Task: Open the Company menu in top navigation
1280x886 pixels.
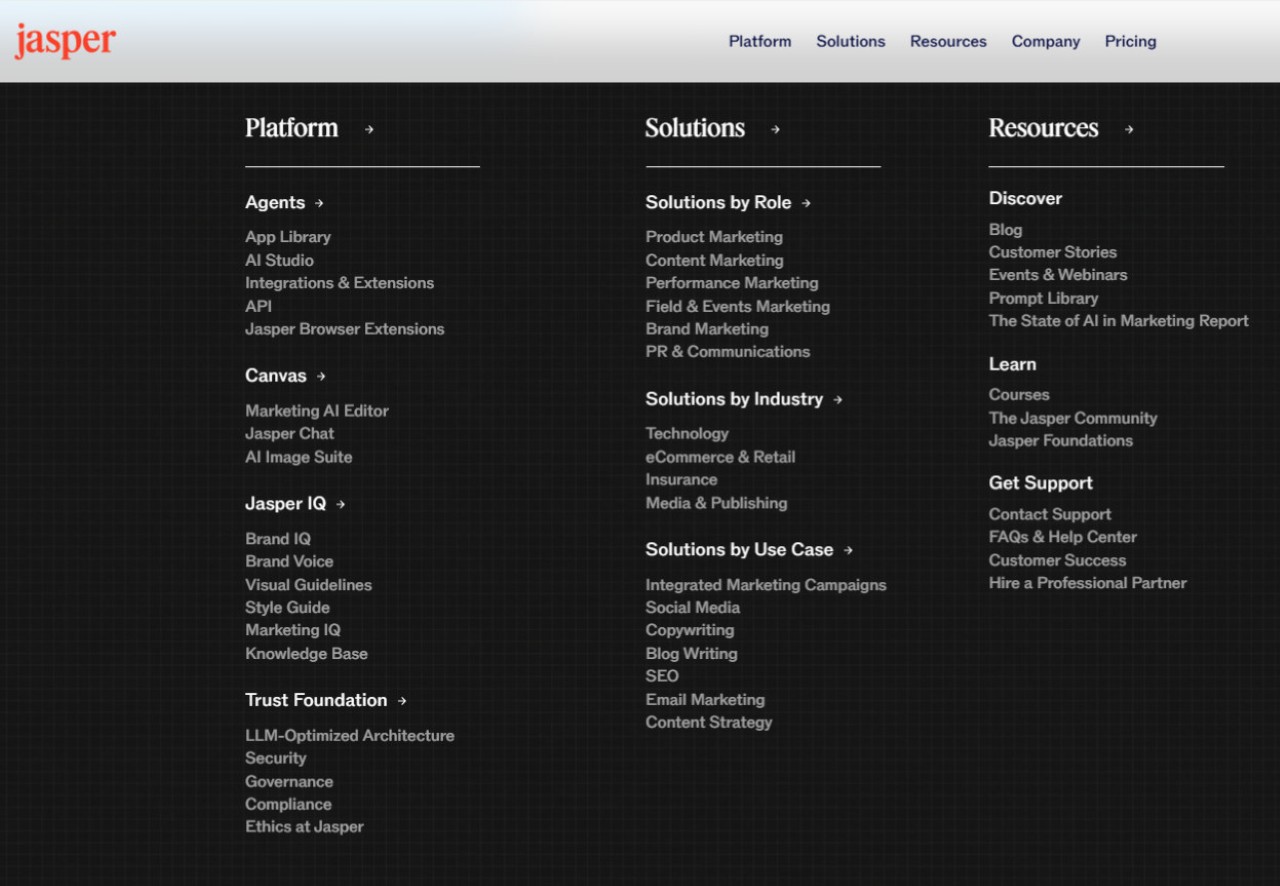Action: (1045, 41)
